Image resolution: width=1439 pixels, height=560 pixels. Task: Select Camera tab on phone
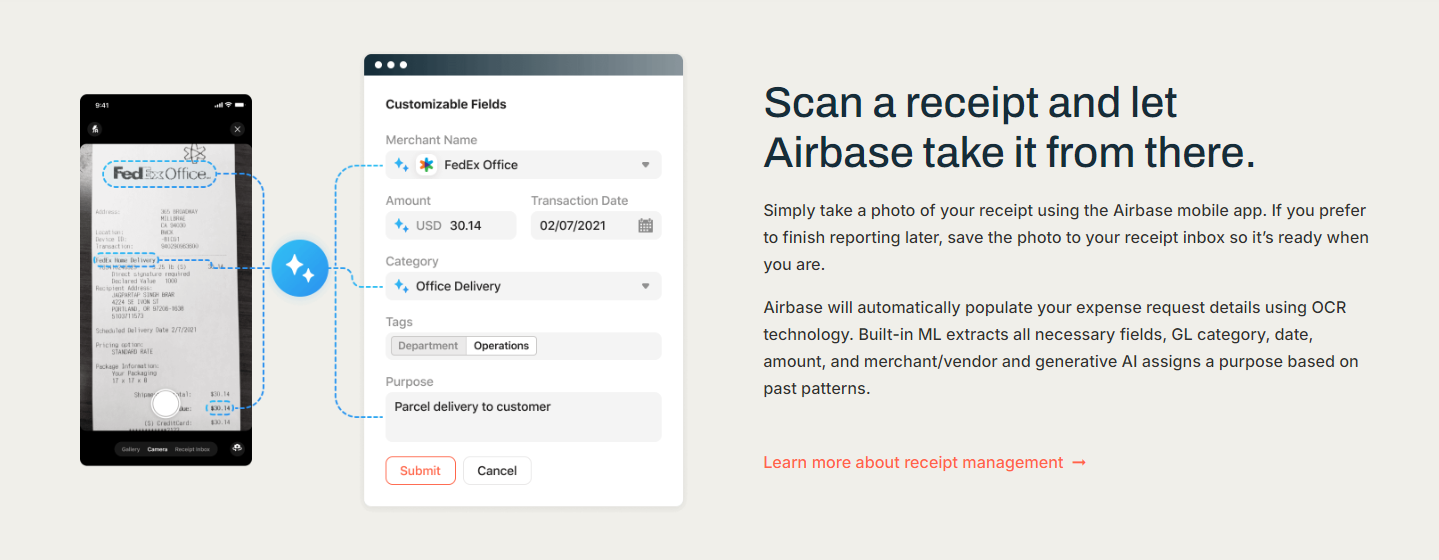click(x=158, y=450)
